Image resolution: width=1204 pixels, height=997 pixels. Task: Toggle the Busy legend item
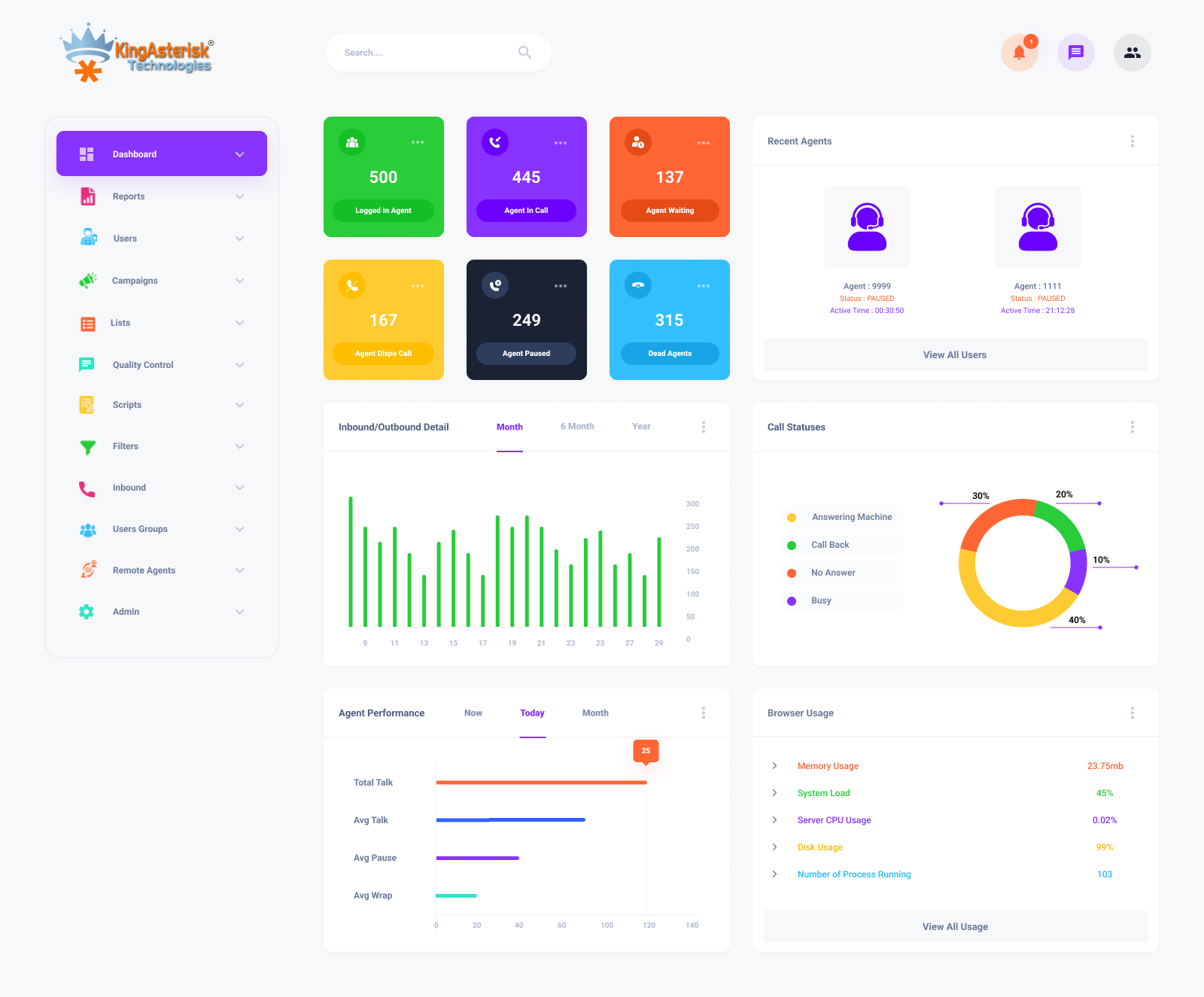tap(841, 600)
